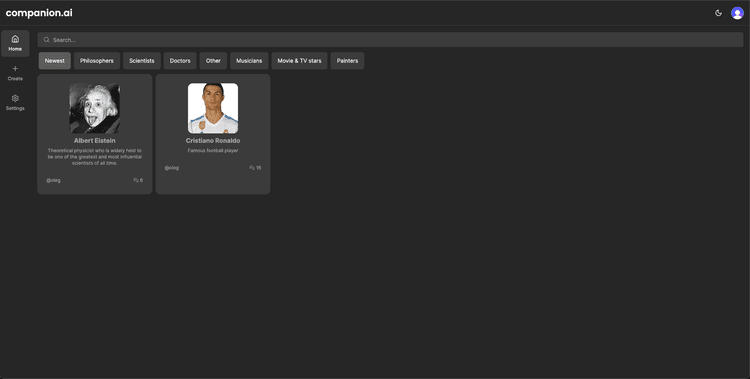Filter by Doctors category
The image size is (750, 379).
click(x=180, y=61)
